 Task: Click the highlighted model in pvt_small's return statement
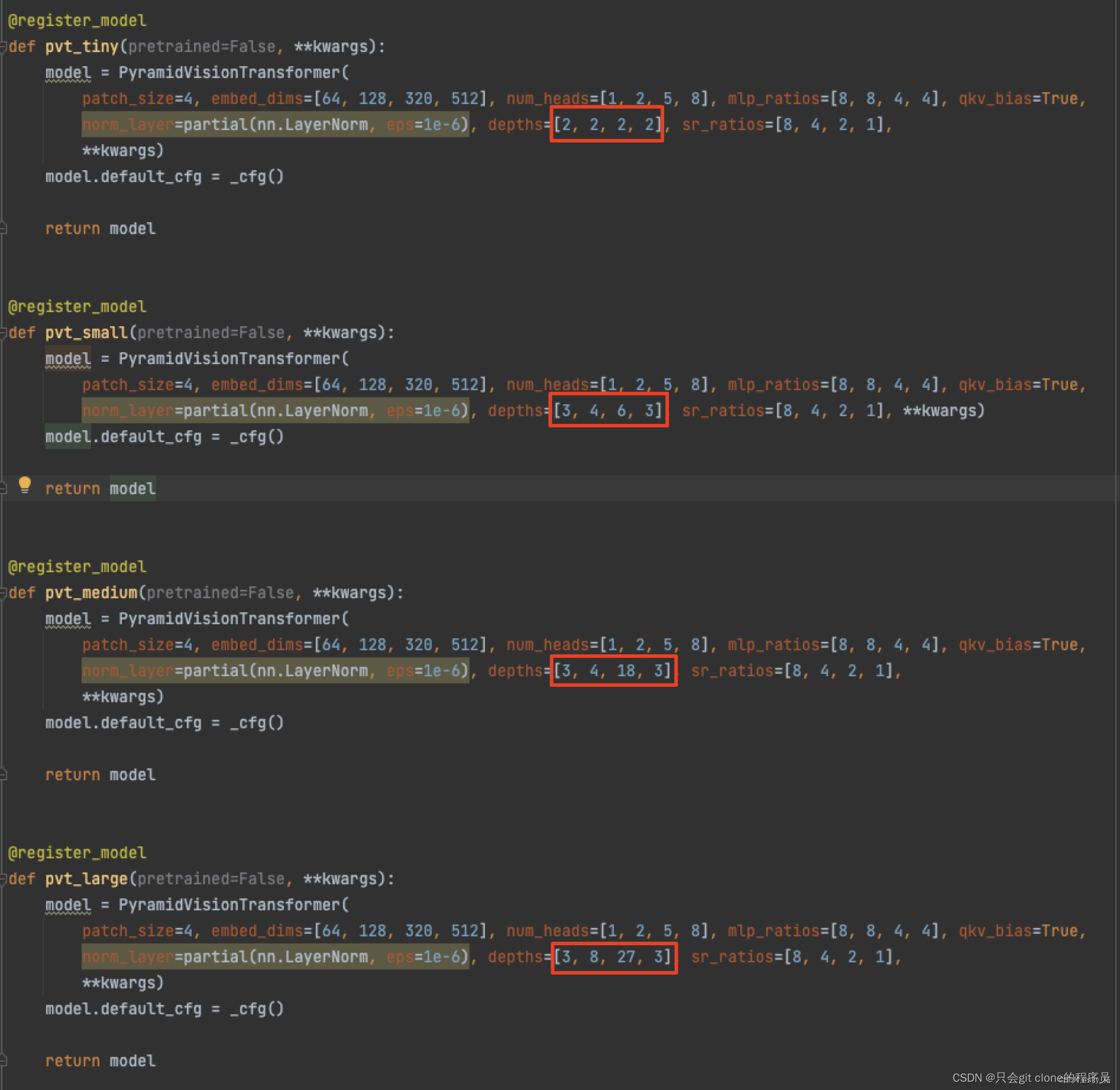(x=133, y=489)
